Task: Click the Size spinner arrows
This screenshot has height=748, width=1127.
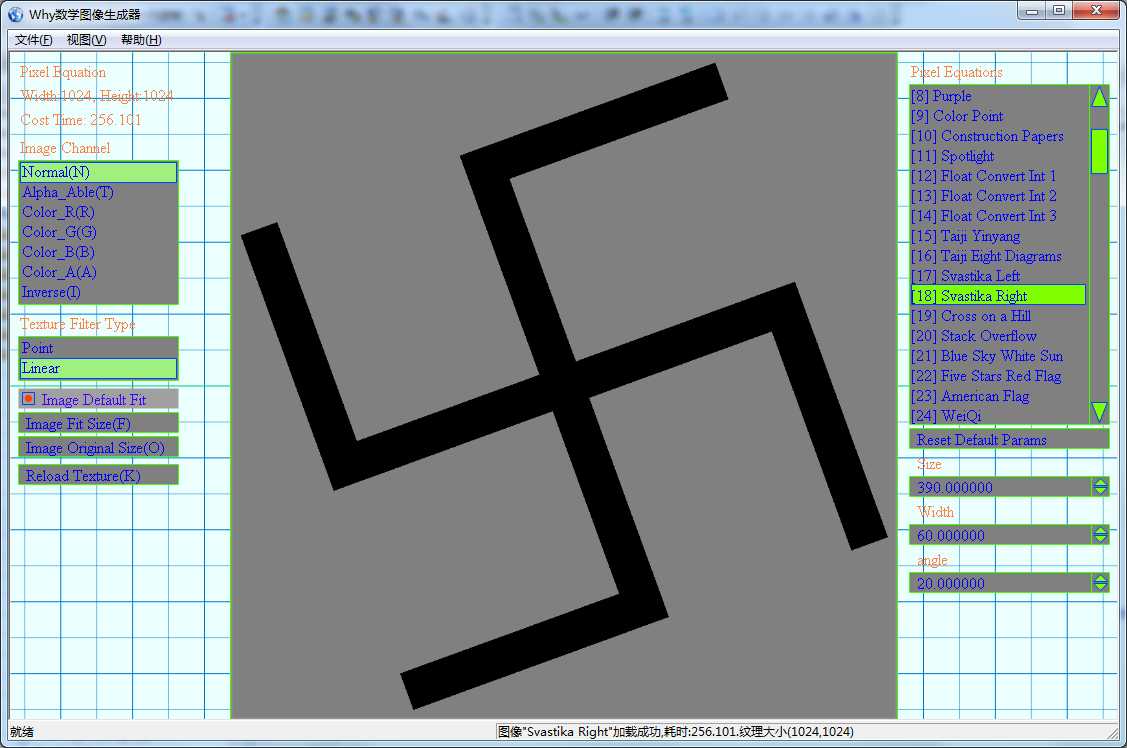Action: [x=1100, y=487]
